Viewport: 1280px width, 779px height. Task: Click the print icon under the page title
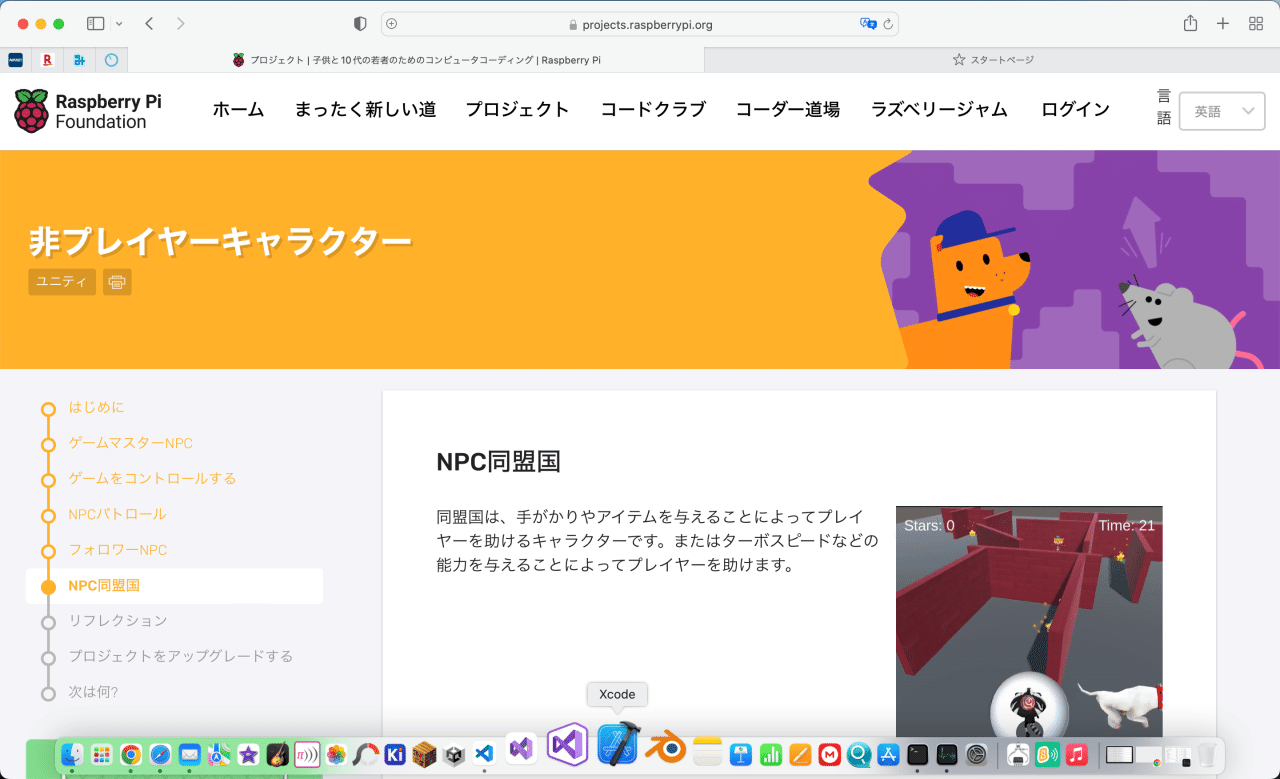(x=117, y=282)
